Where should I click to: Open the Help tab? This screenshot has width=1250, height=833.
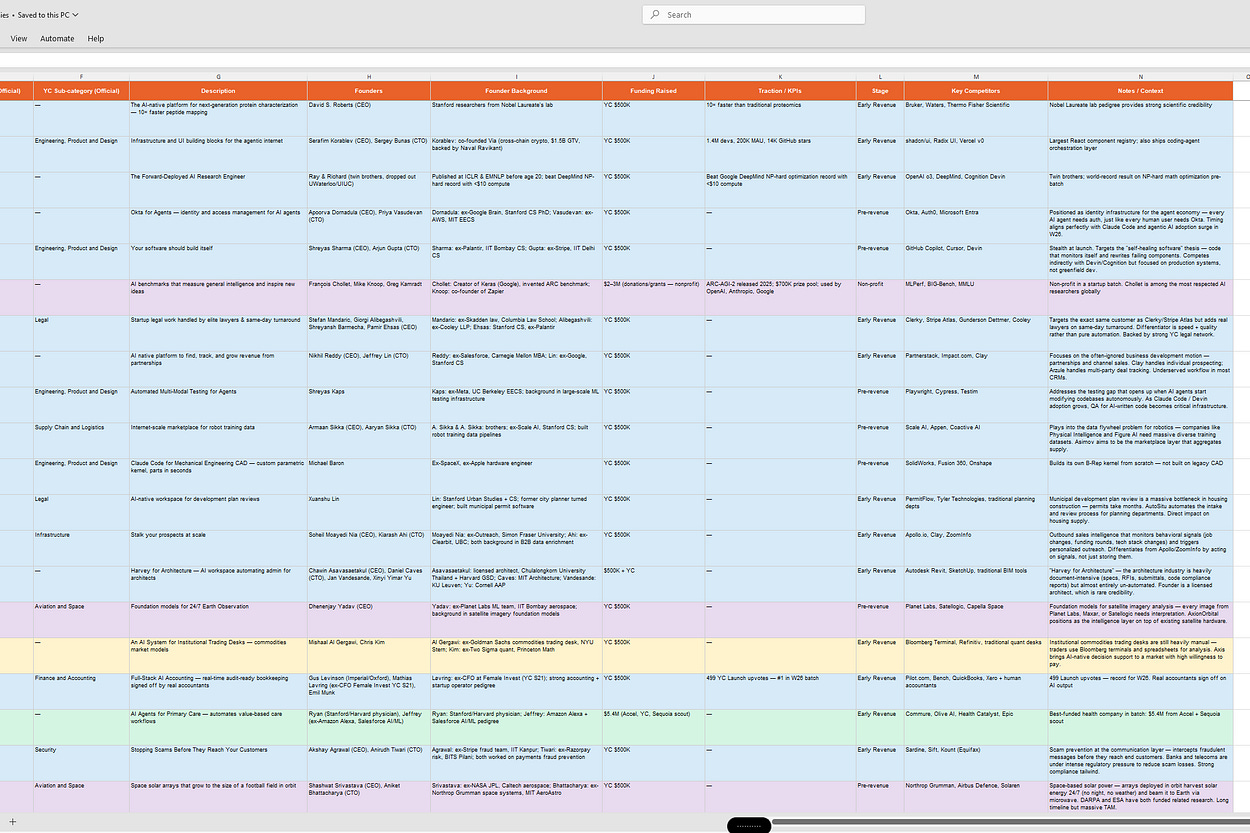(95, 38)
